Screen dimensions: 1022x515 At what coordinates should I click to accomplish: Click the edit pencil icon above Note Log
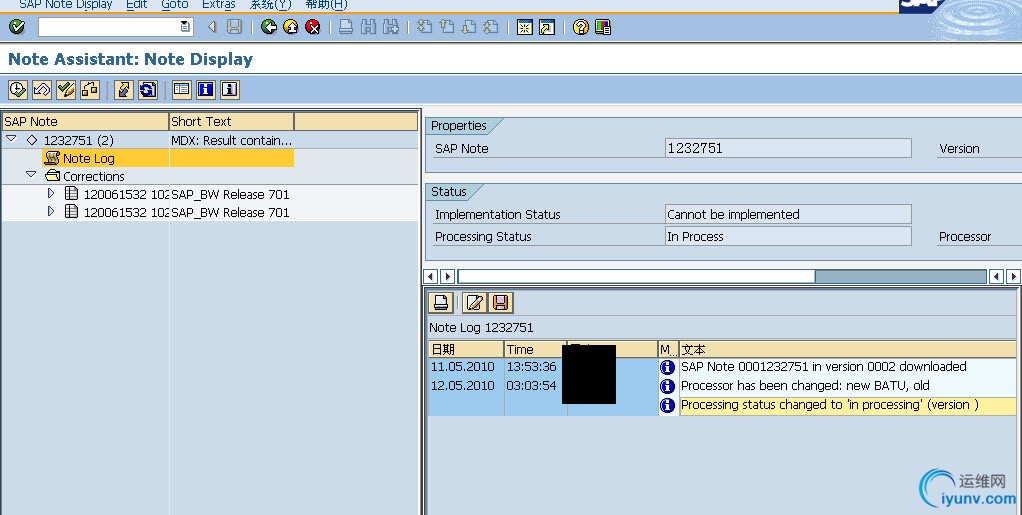[x=476, y=303]
